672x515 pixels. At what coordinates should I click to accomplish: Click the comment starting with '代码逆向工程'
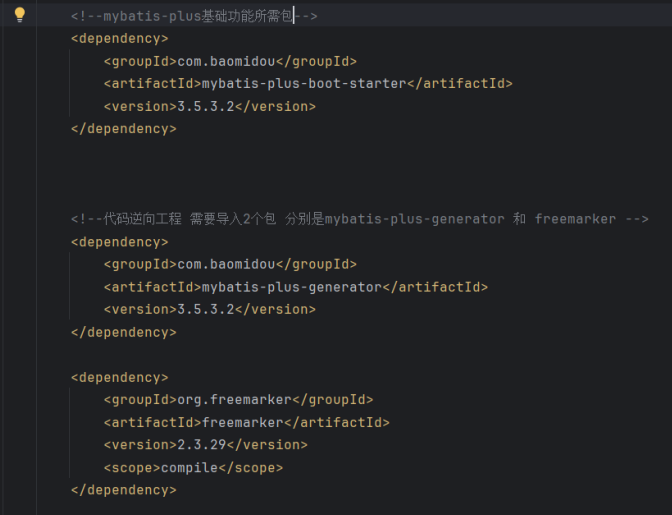360,219
